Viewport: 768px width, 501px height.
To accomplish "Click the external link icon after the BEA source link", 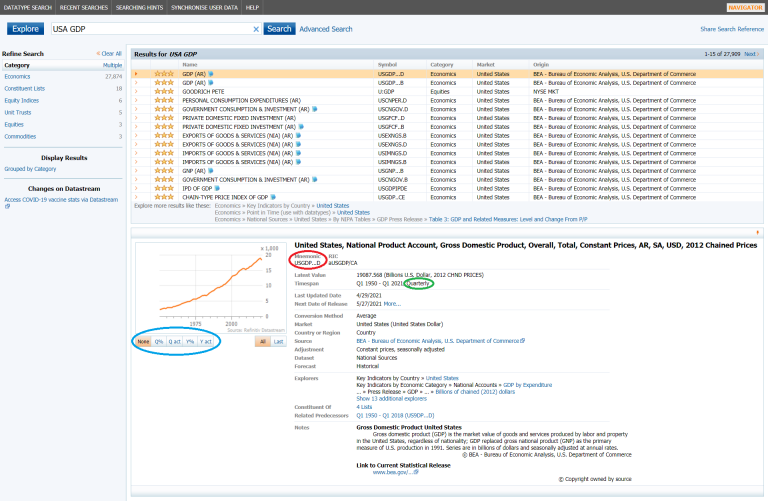I will point(523,341).
